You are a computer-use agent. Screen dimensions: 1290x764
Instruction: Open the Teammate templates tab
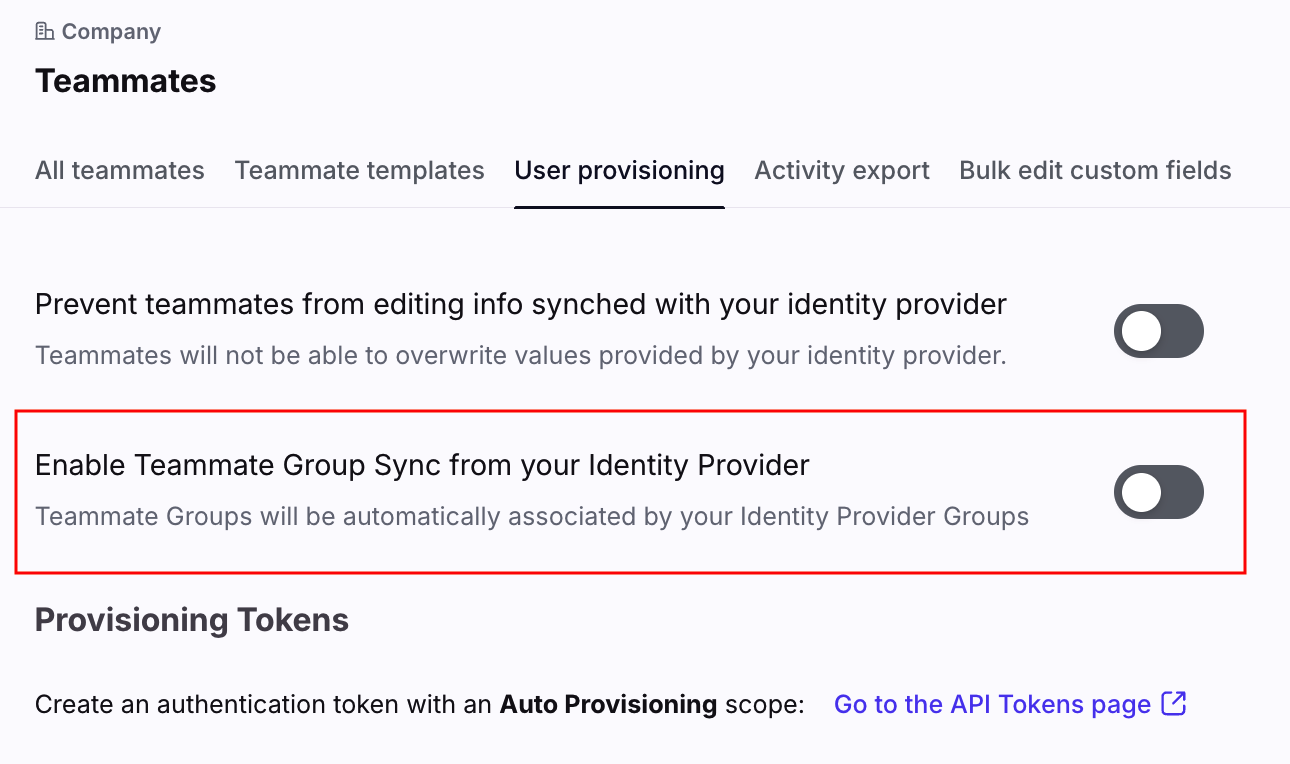(x=359, y=171)
